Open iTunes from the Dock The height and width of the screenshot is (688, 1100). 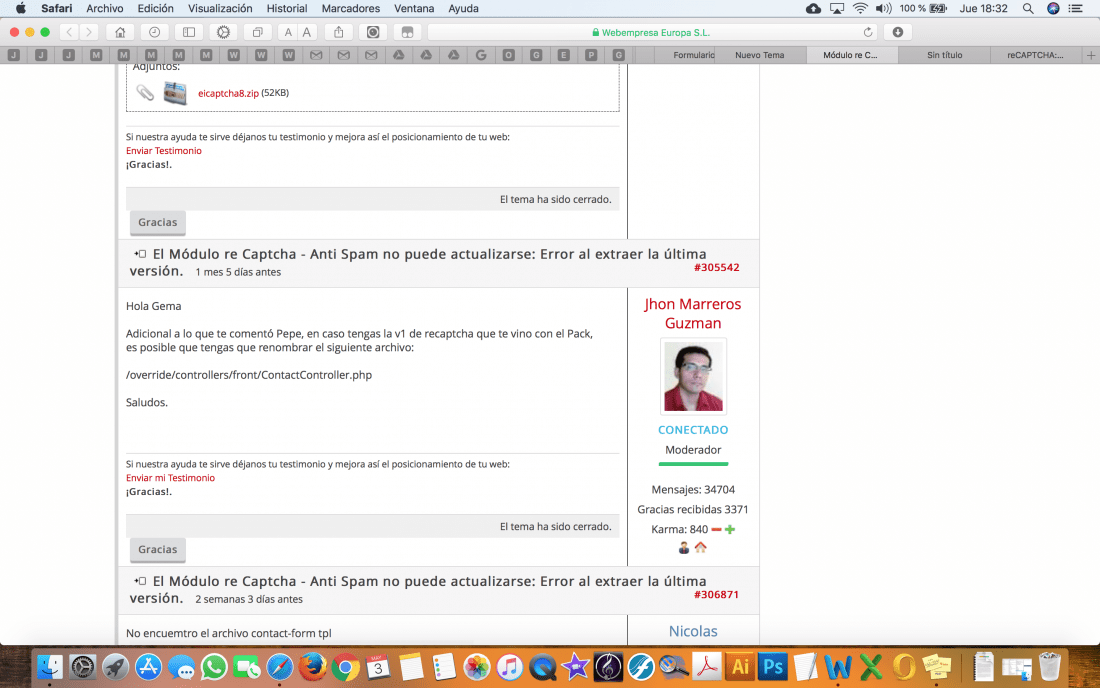(x=510, y=667)
